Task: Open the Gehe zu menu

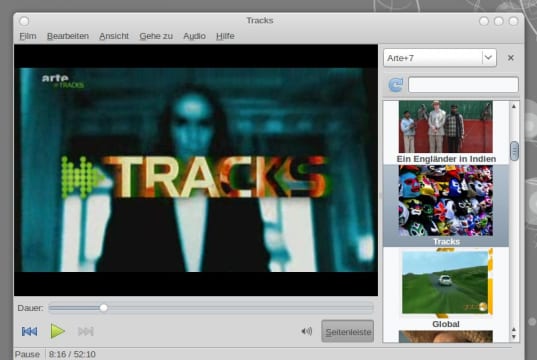Action: (x=156, y=36)
